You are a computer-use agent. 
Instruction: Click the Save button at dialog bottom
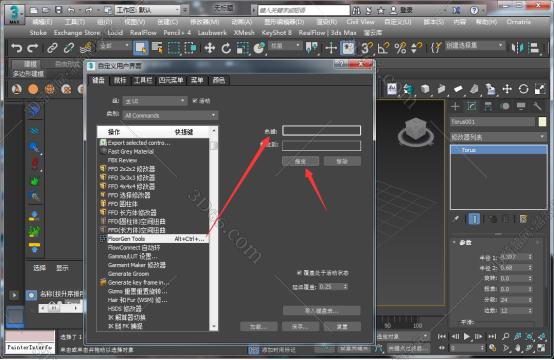(300, 326)
